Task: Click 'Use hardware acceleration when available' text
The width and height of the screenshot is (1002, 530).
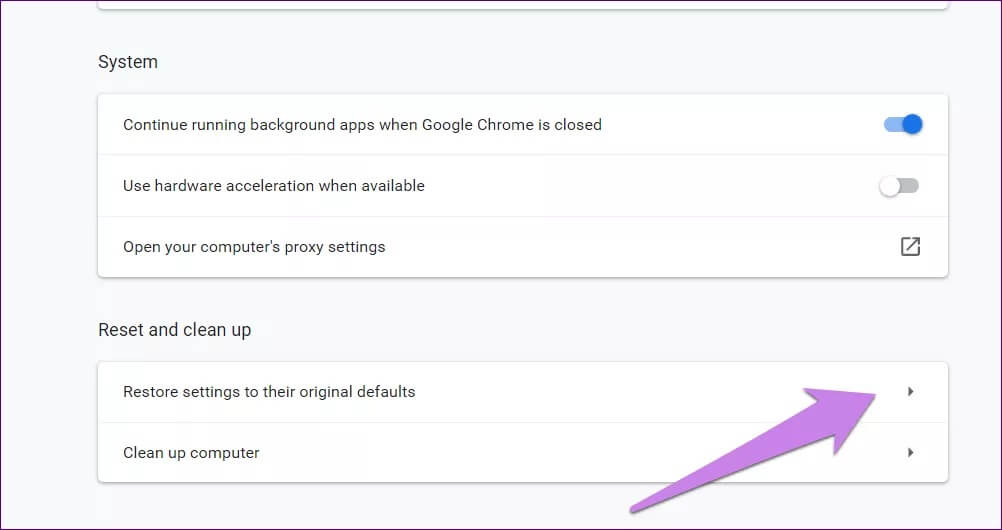Action: (273, 186)
